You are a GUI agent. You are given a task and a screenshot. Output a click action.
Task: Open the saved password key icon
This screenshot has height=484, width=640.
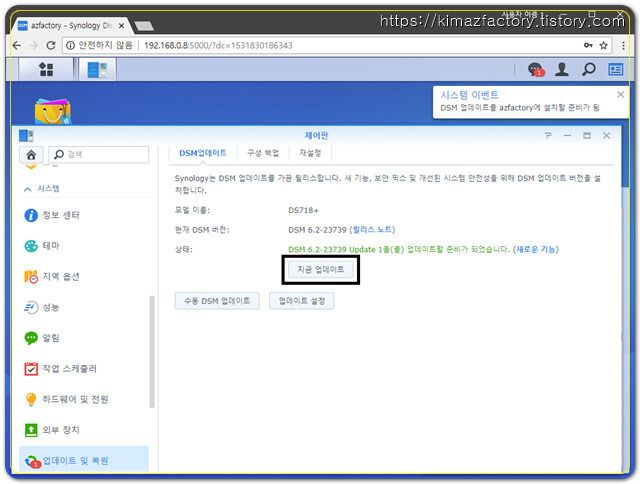(588, 45)
